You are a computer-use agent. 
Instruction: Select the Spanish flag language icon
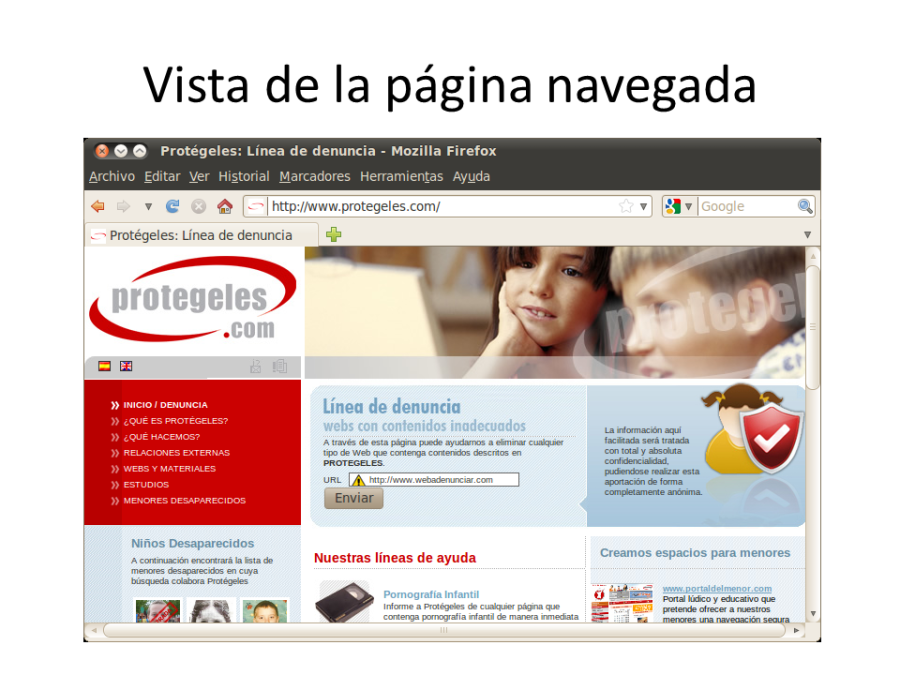click(x=105, y=365)
